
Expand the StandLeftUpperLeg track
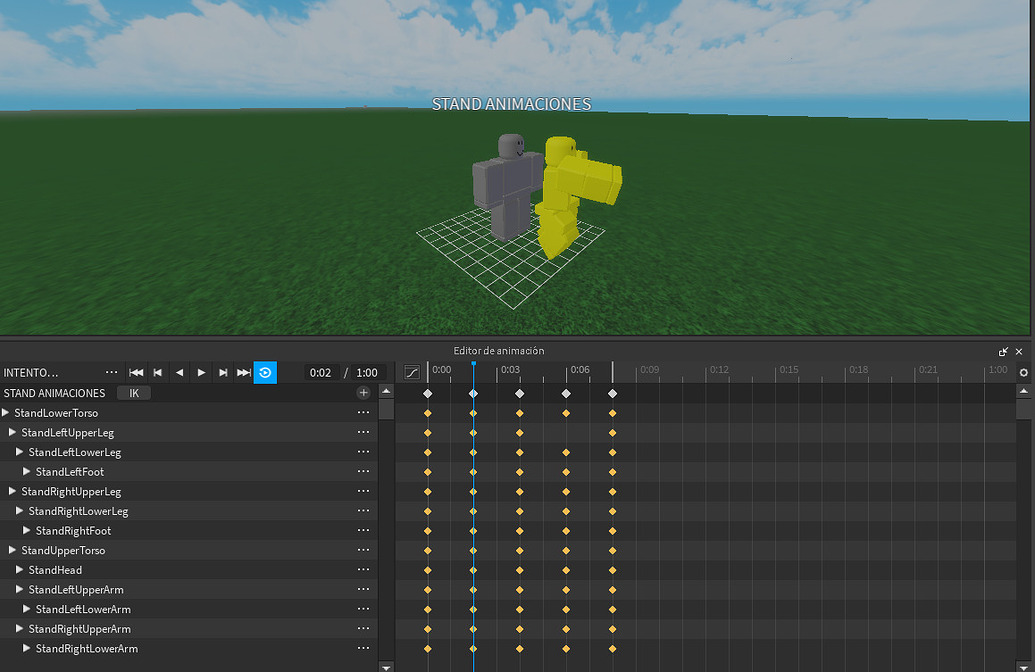pyautogui.click(x=13, y=432)
